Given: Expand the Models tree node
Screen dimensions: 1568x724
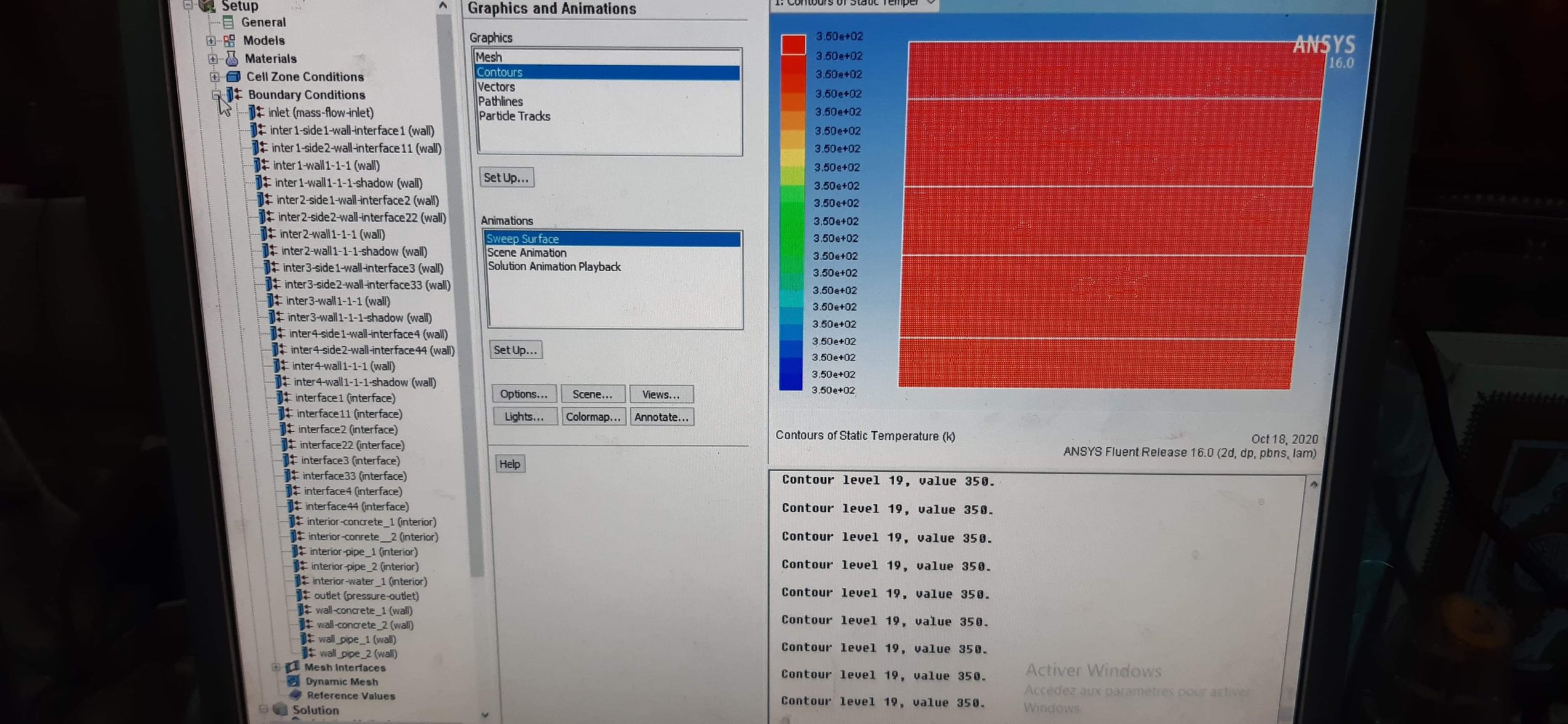Looking at the screenshot, I should point(210,41).
